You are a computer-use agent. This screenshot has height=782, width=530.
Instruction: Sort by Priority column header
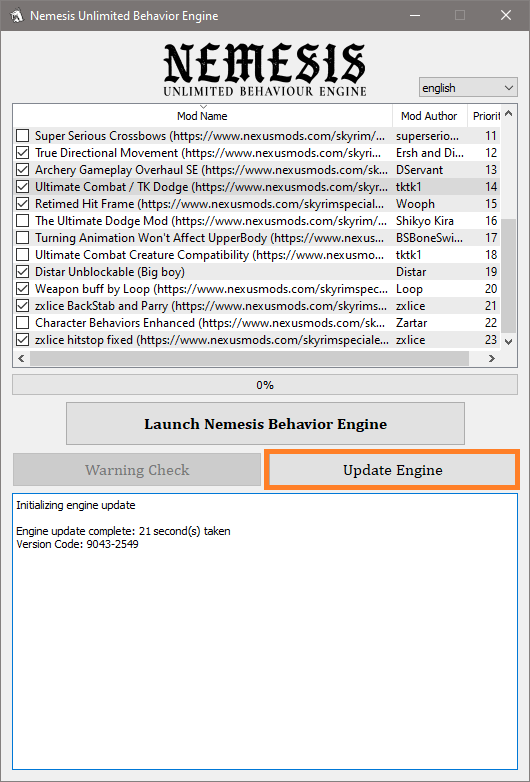click(485, 116)
